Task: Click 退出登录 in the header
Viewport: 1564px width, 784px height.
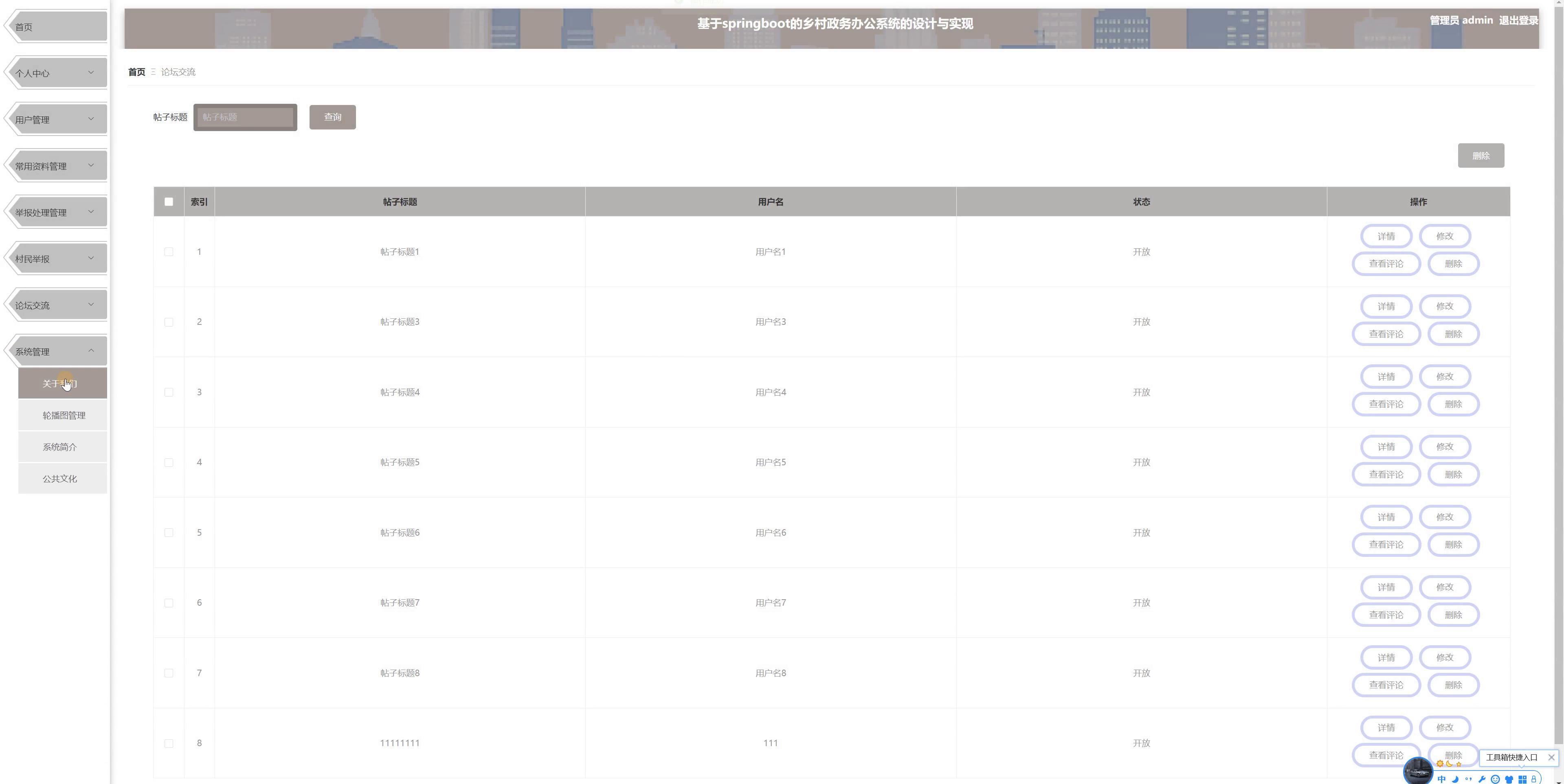Action: pyautogui.click(x=1518, y=20)
